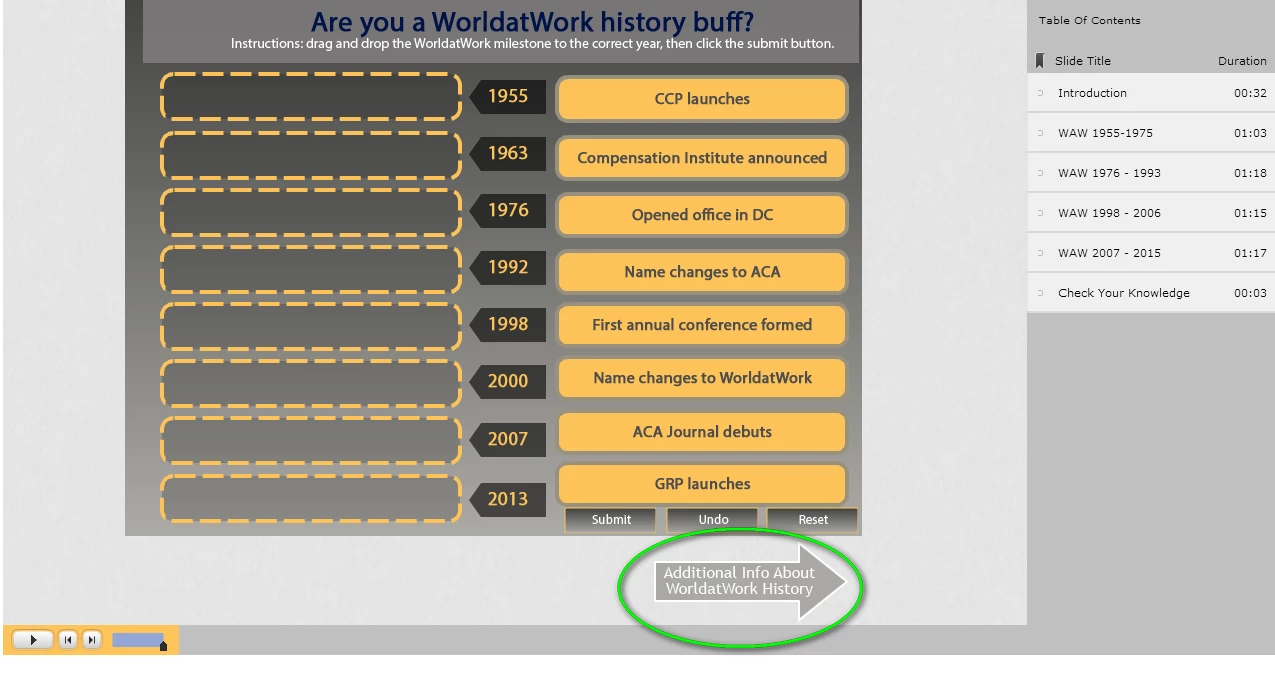Click the empty drop zone for 2000
Image resolution: width=1275 pixels, height=675 pixels.
(310, 383)
